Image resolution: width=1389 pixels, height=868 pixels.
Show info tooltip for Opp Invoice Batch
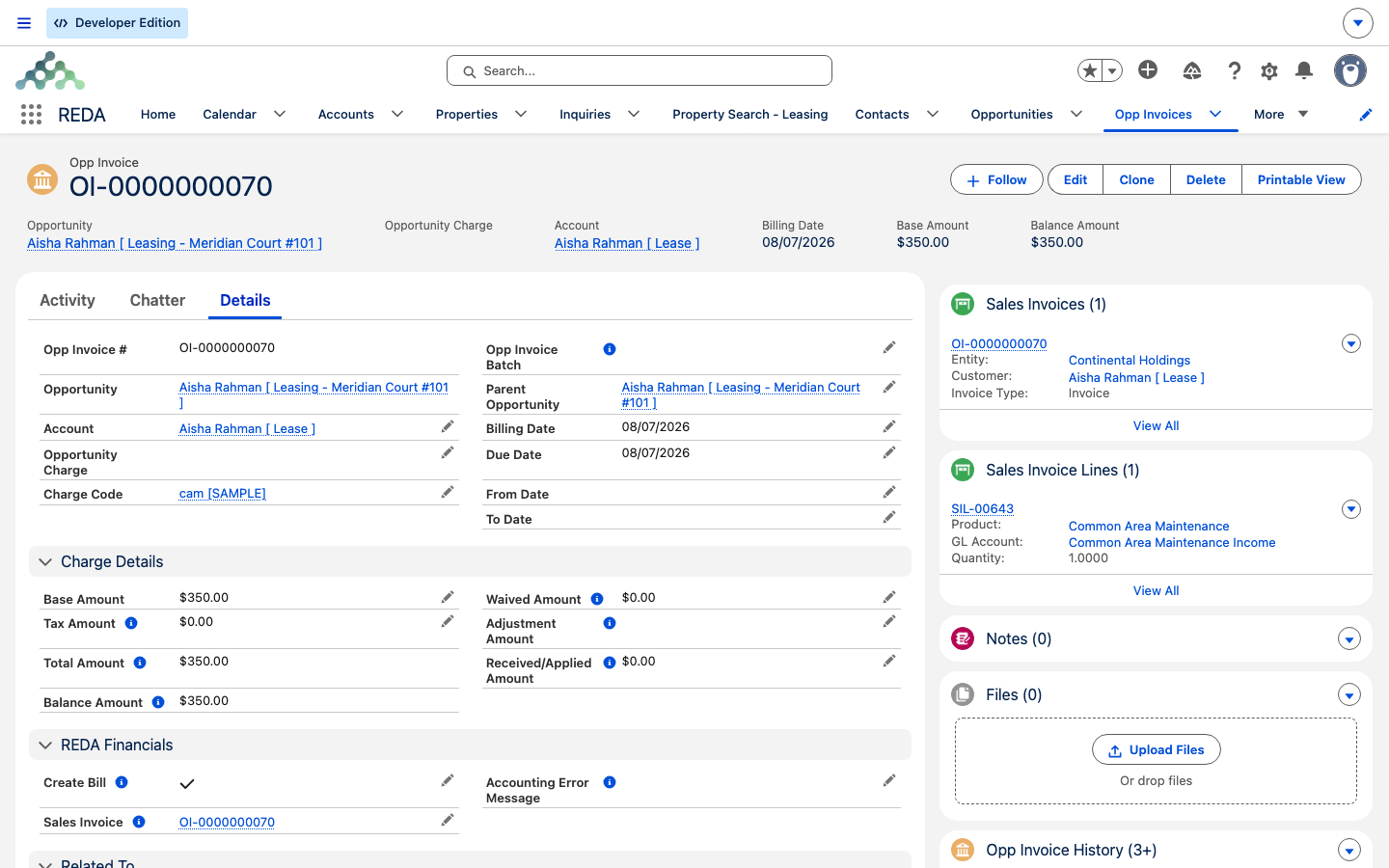pyautogui.click(x=610, y=349)
